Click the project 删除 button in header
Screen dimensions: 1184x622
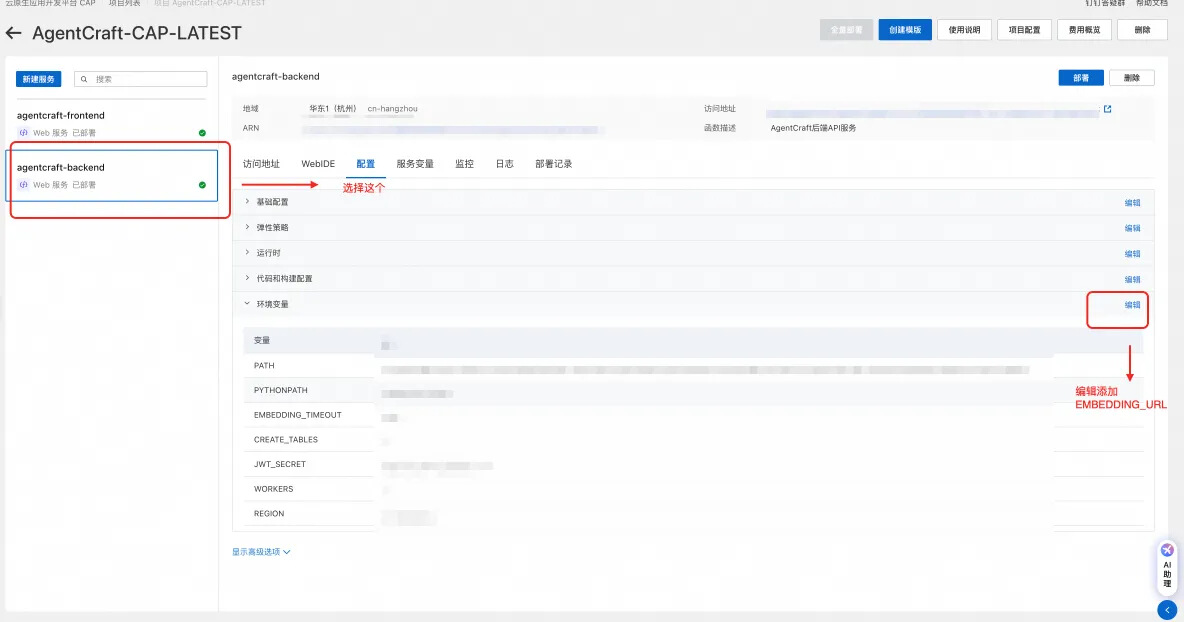[1142, 30]
